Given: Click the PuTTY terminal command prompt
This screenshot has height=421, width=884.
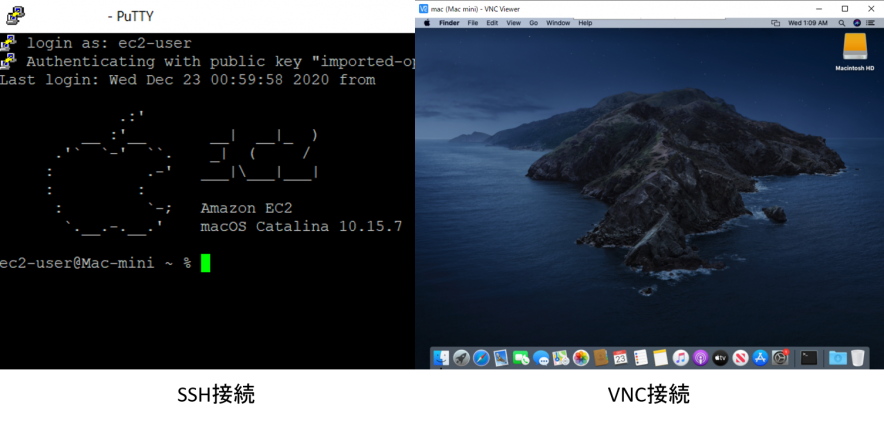Looking at the screenshot, I should [205, 263].
